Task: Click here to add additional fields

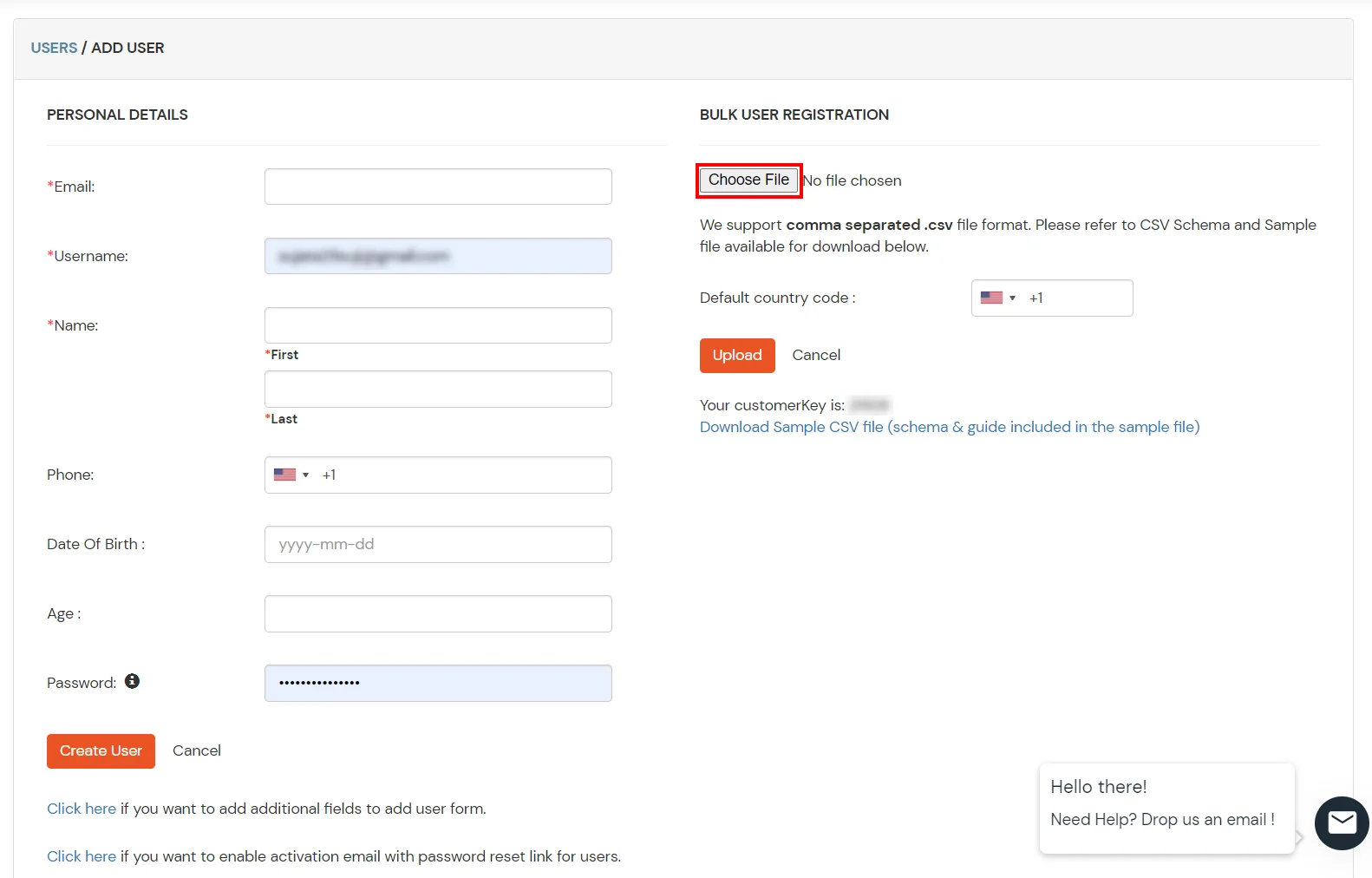Action: coord(82,809)
